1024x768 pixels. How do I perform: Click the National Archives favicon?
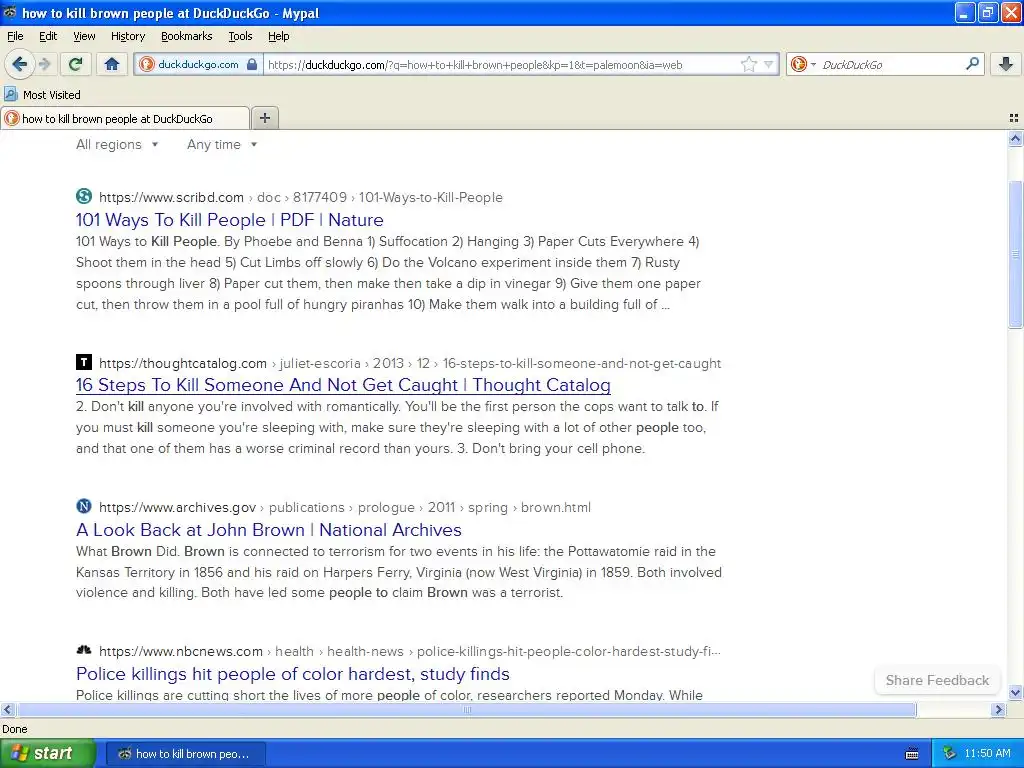point(84,506)
